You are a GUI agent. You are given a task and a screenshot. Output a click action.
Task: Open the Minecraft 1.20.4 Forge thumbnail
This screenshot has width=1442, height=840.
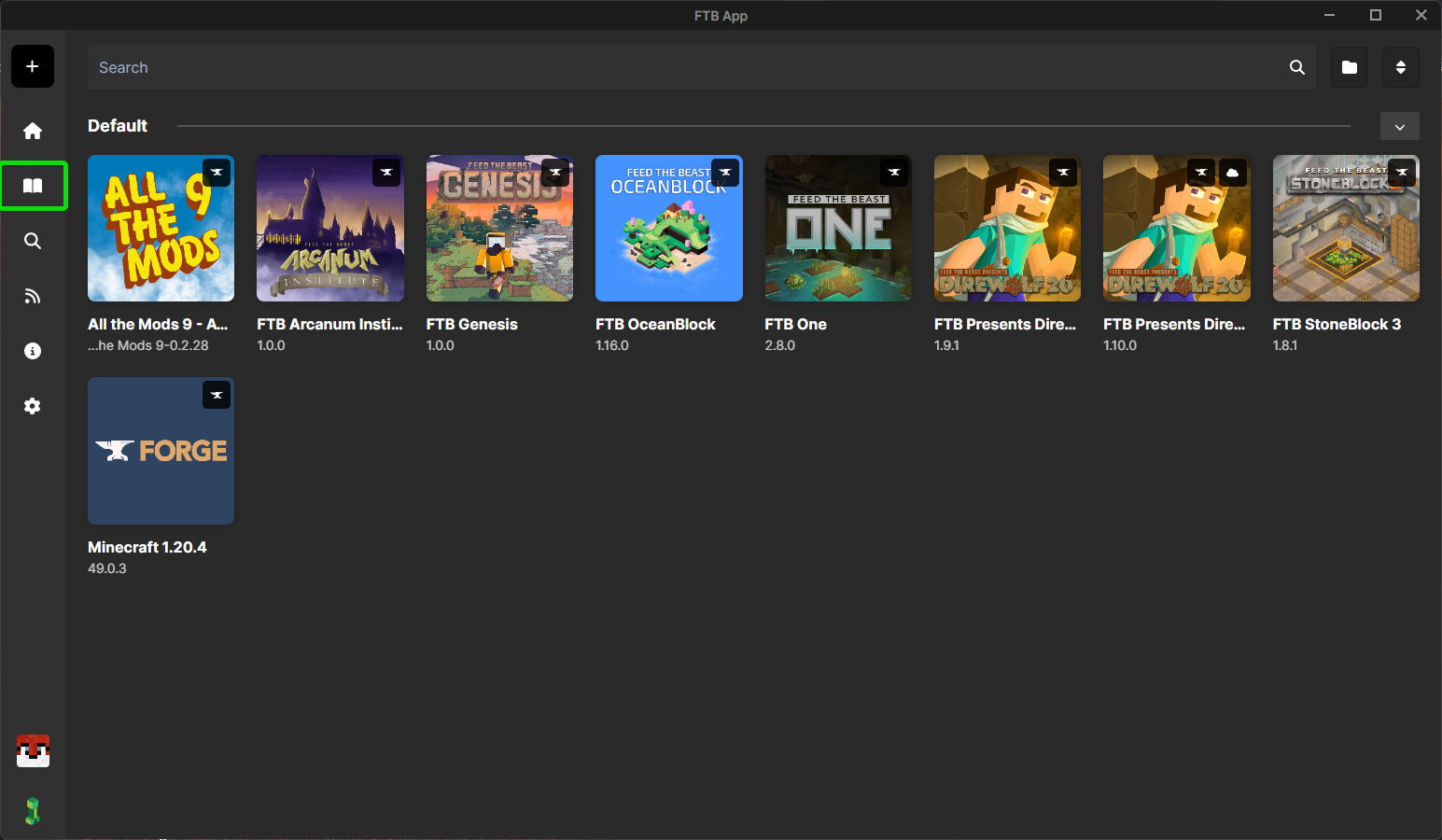point(161,451)
